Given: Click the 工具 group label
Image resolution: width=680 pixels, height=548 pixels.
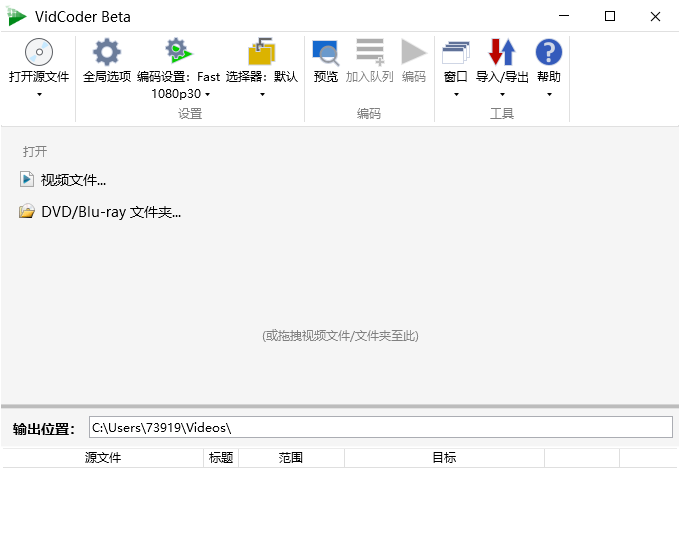Looking at the screenshot, I should pos(502,114).
